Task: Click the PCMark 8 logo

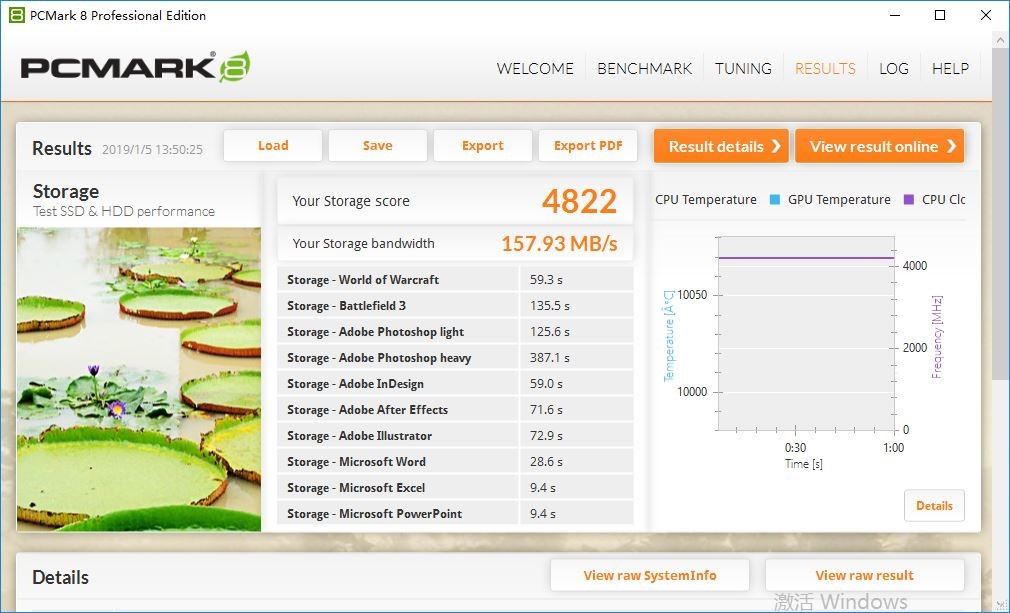Action: click(x=135, y=67)
